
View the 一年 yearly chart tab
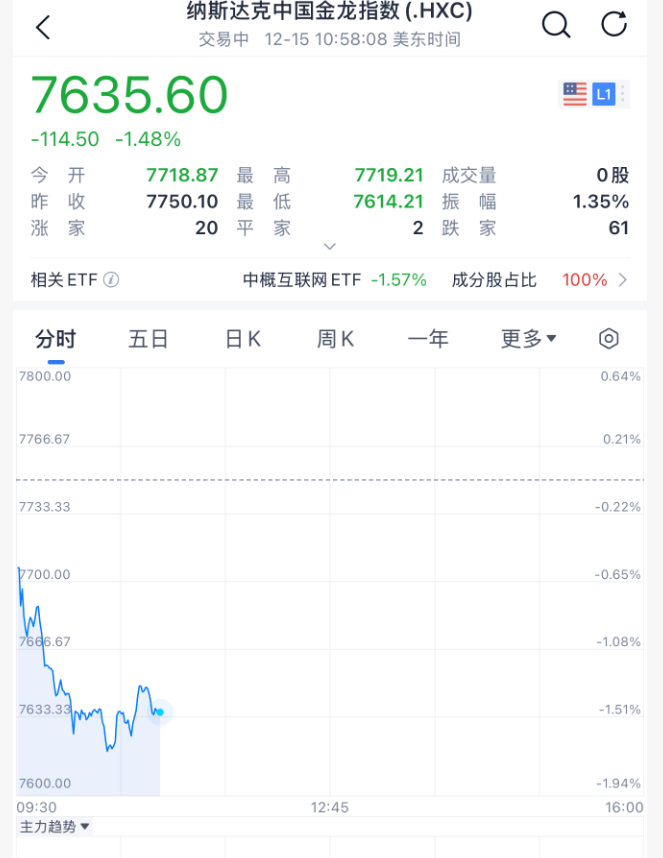428,339
